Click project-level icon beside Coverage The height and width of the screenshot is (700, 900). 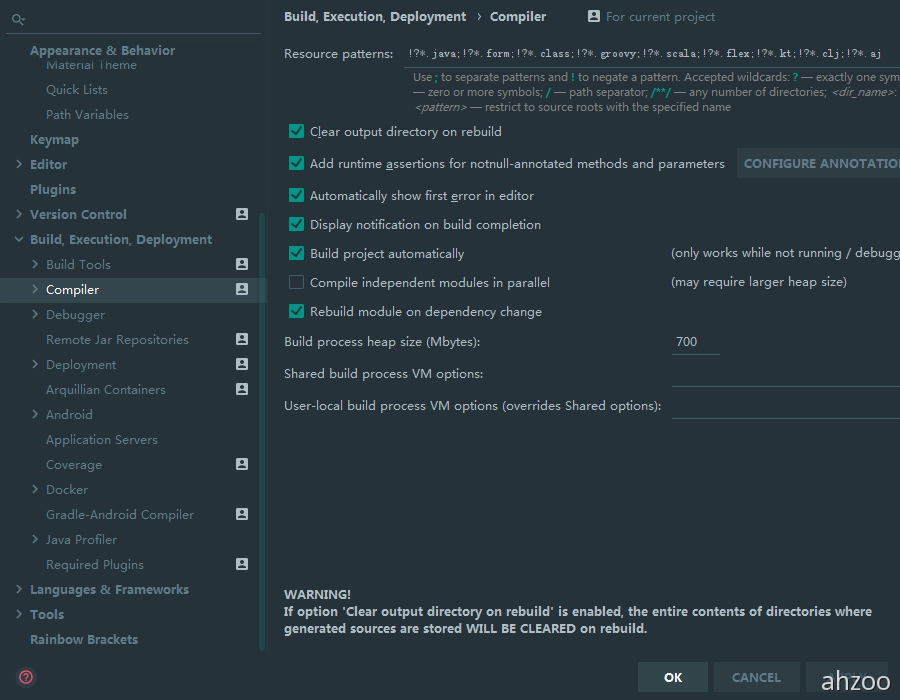pos(241,464)
